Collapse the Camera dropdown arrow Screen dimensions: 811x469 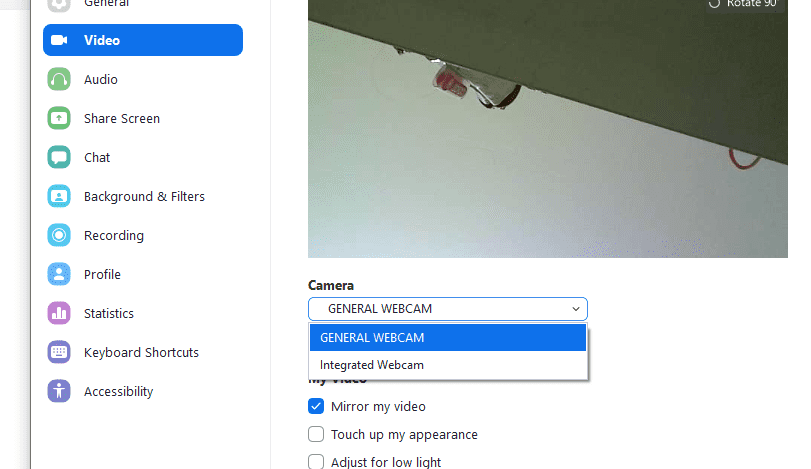[576, 309]
